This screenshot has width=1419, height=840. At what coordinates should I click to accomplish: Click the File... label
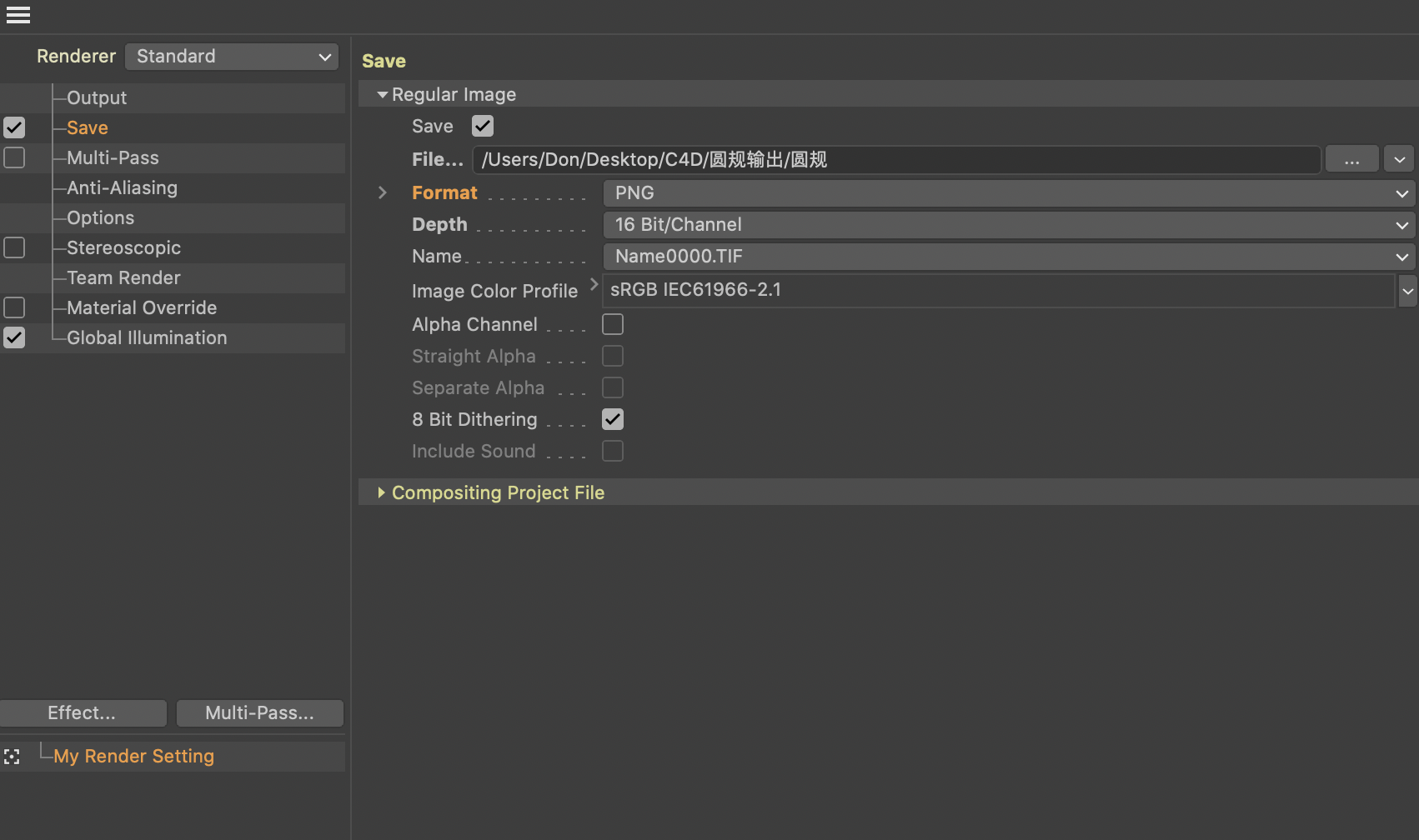coord(437,159)
